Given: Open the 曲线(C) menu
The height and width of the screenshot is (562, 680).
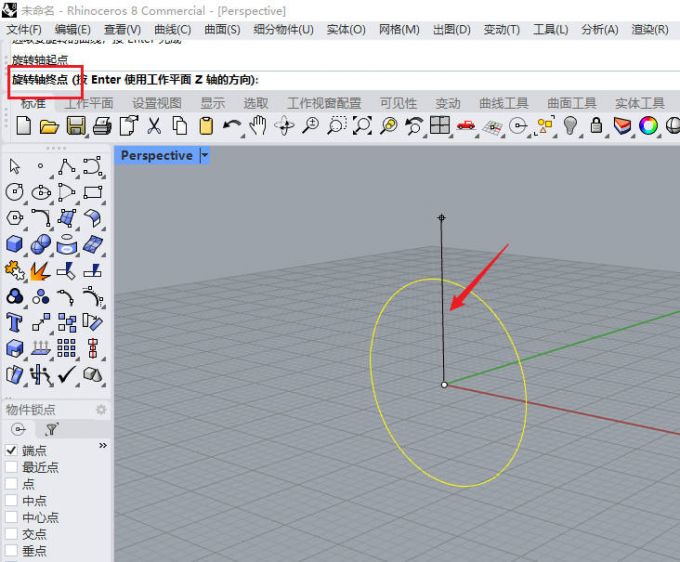Looking at the screenshot, I should click(173, 30).
